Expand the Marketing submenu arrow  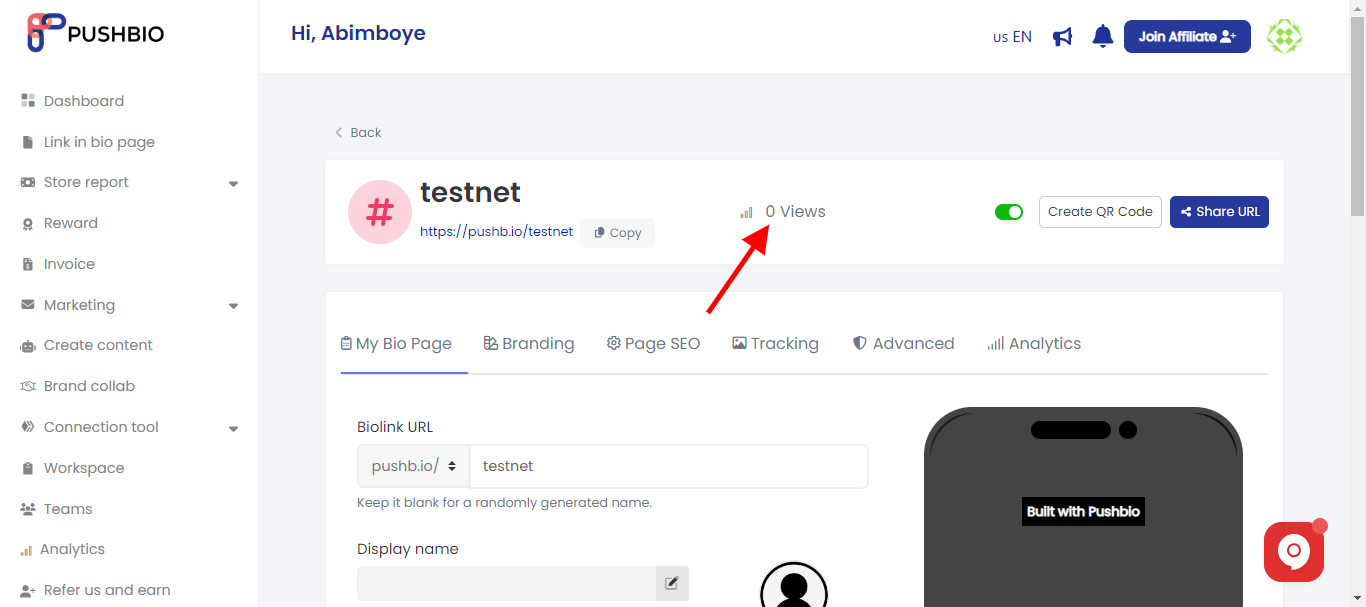click(233, 306)
